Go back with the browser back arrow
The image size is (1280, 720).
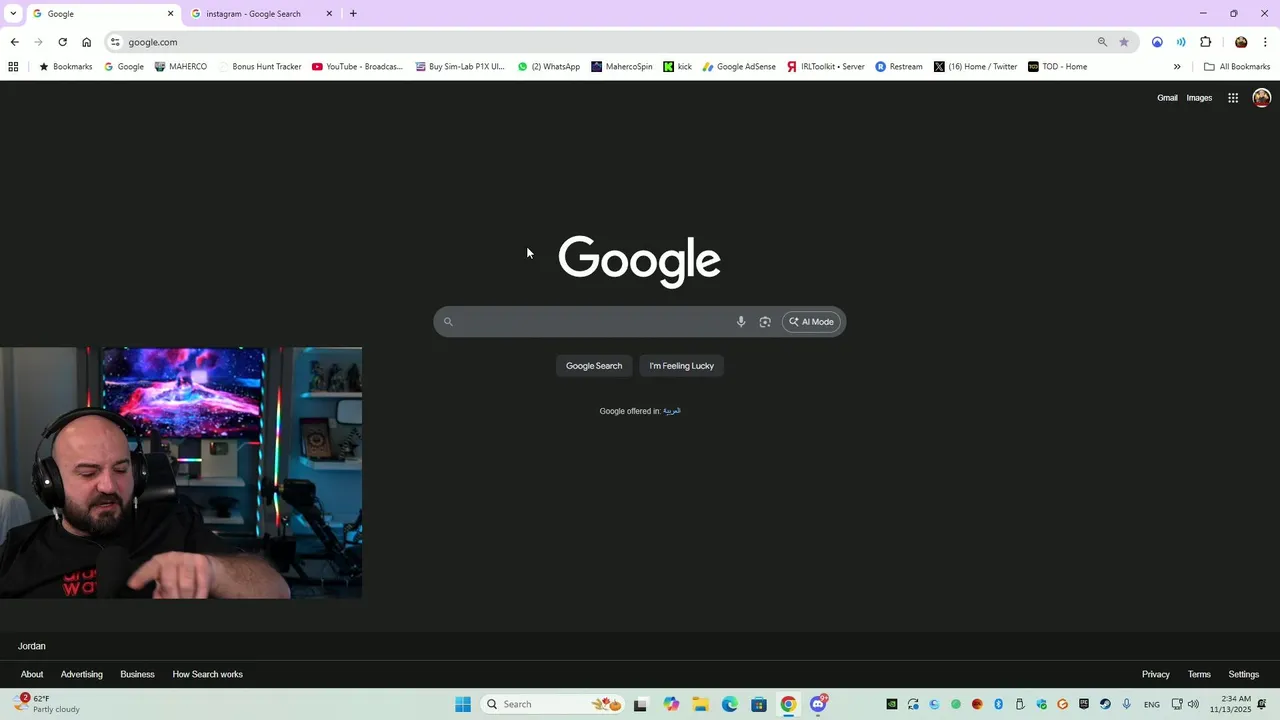tap(14, 42)
